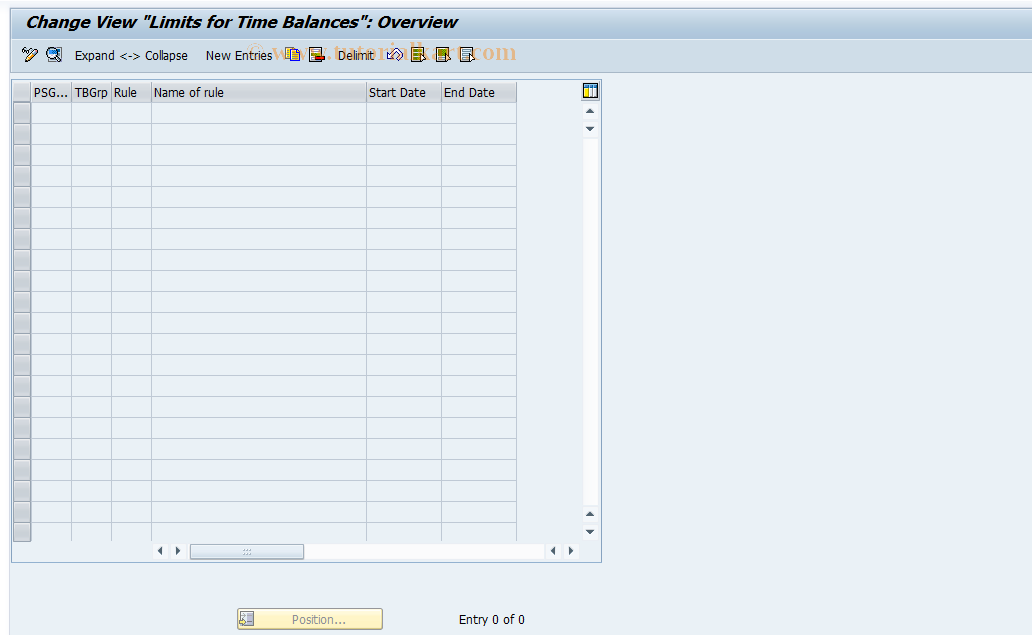This screenshot has height=635, width=1032.
Task: Click the Start Date column header
Action: [404, 93]
